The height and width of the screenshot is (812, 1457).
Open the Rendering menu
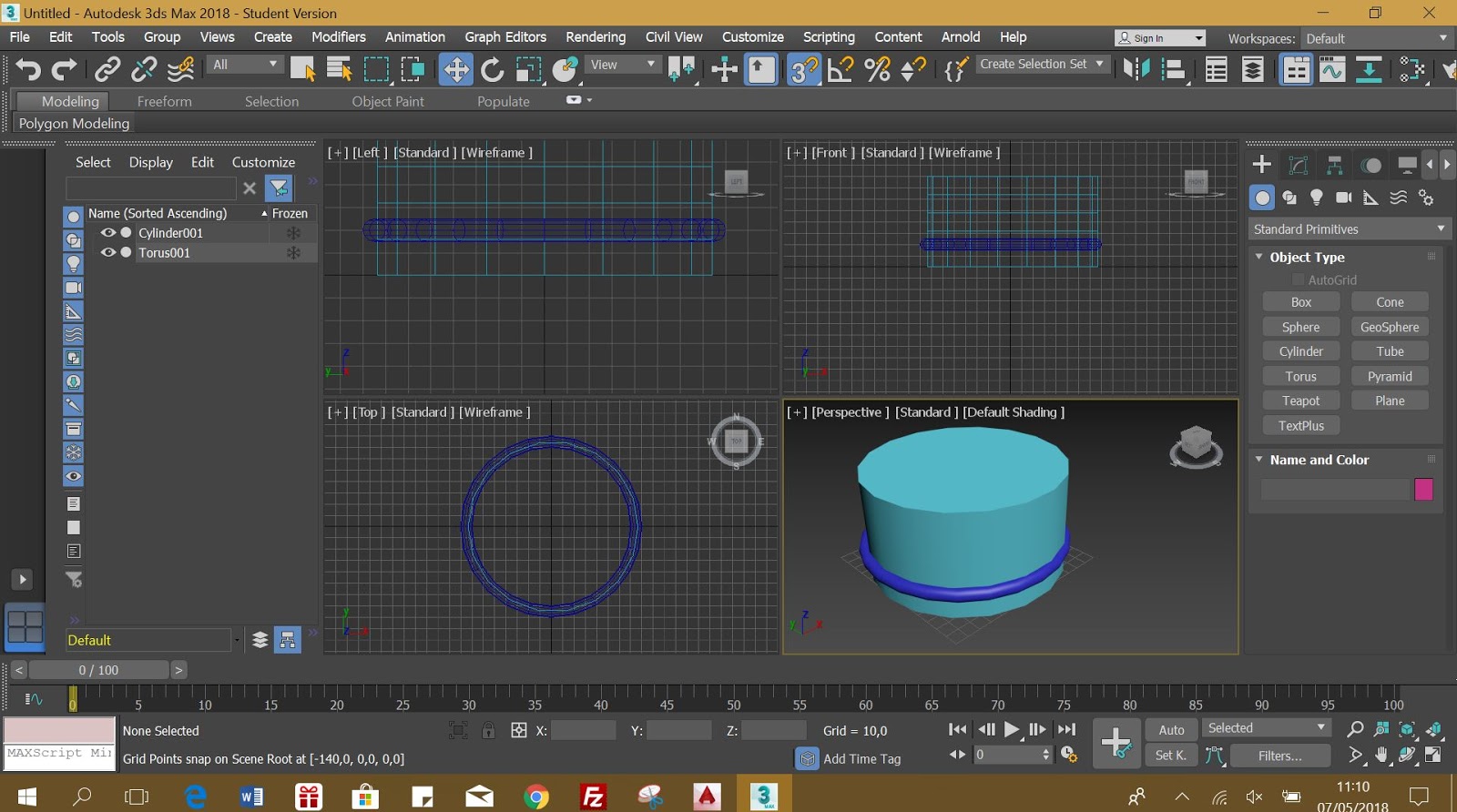coord(596,37)
